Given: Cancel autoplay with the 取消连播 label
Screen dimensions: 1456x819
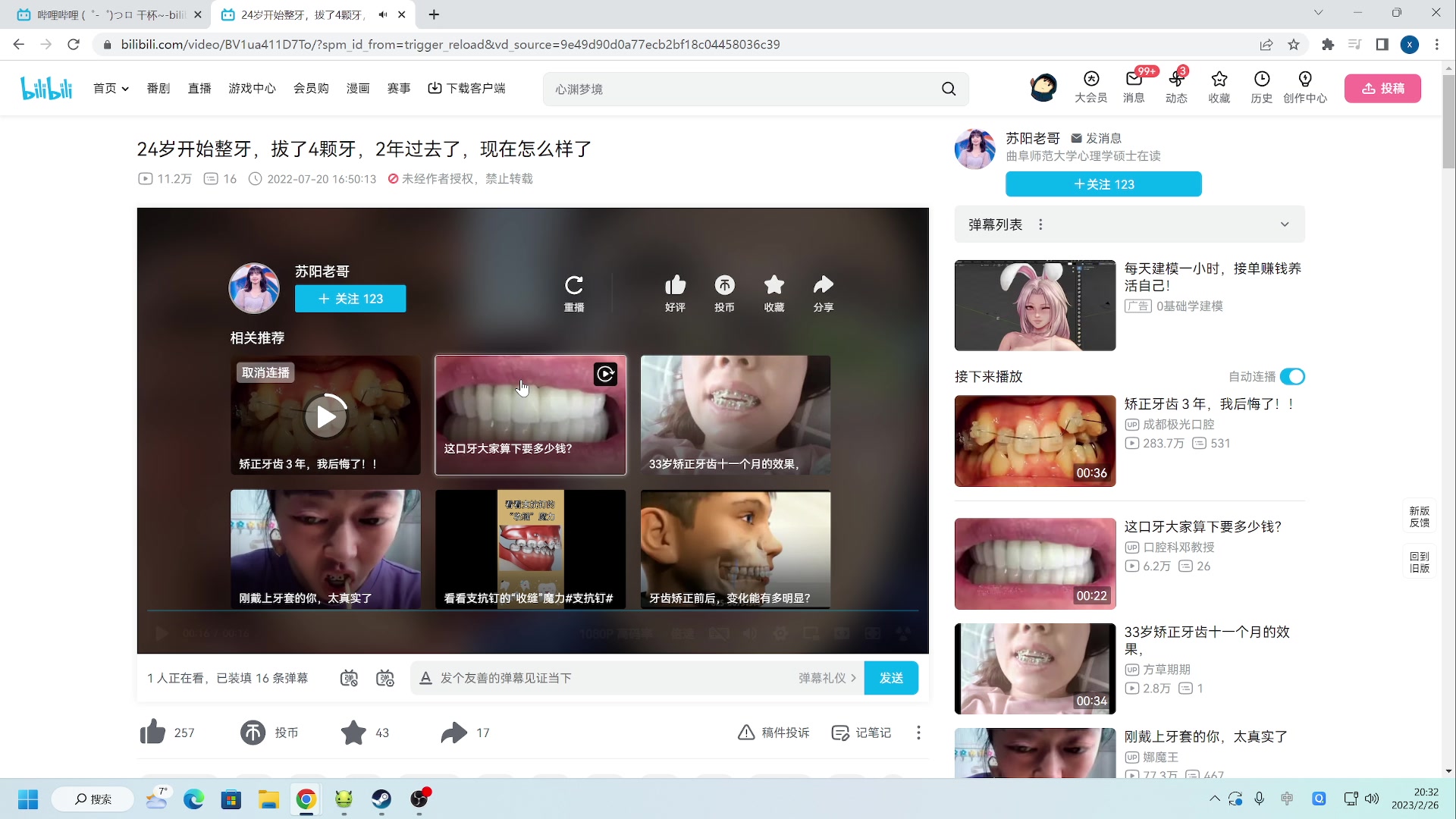Looking at the screenshot, I should [265, 372].
